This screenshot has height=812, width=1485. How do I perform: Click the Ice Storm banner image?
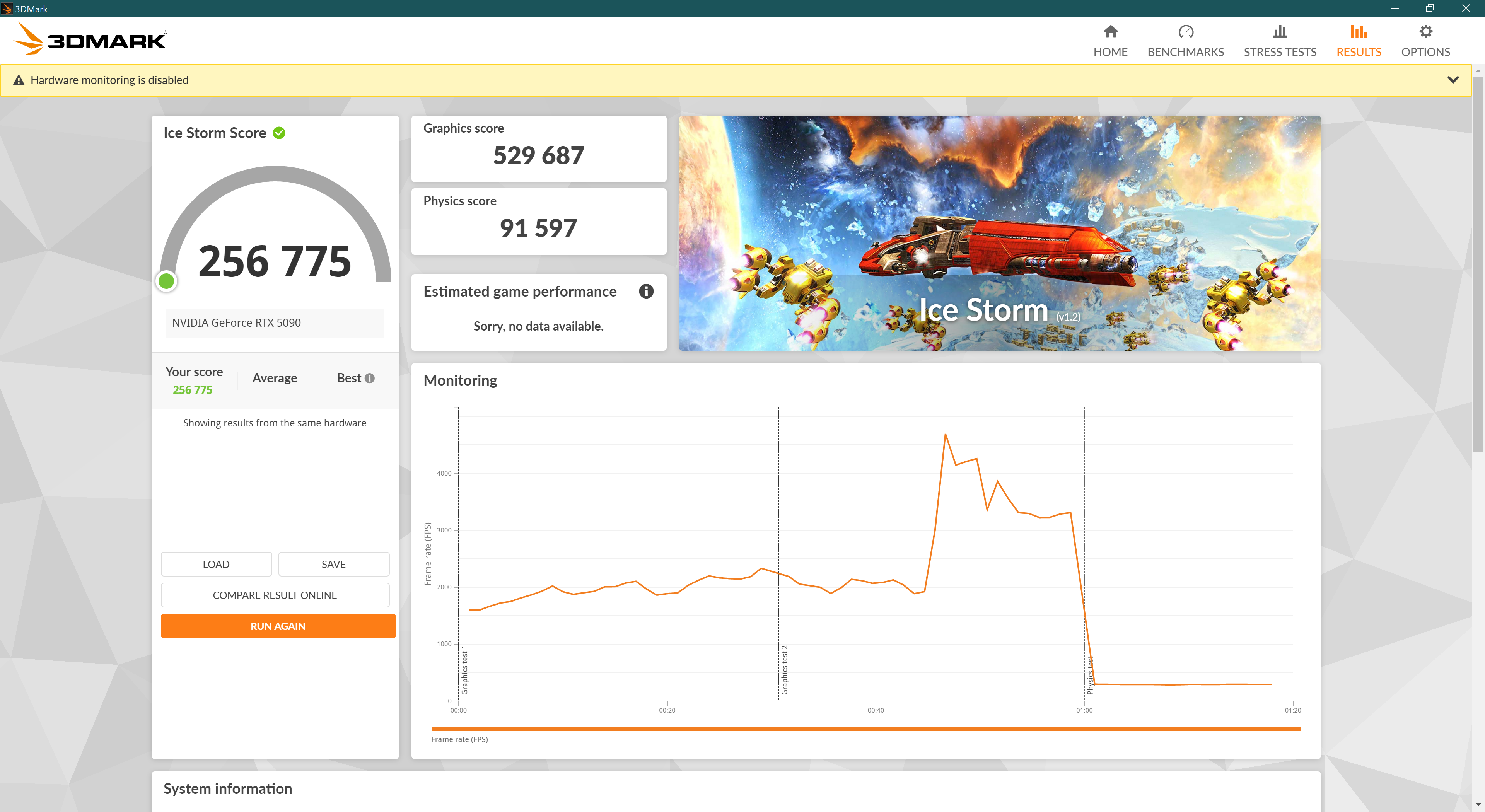[1000, 233]
